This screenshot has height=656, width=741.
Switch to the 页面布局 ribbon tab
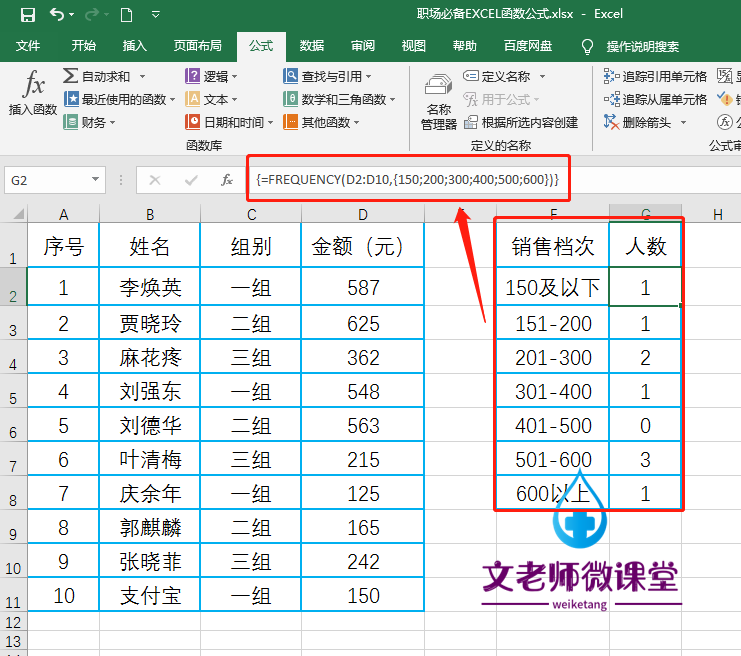point(198,46)
